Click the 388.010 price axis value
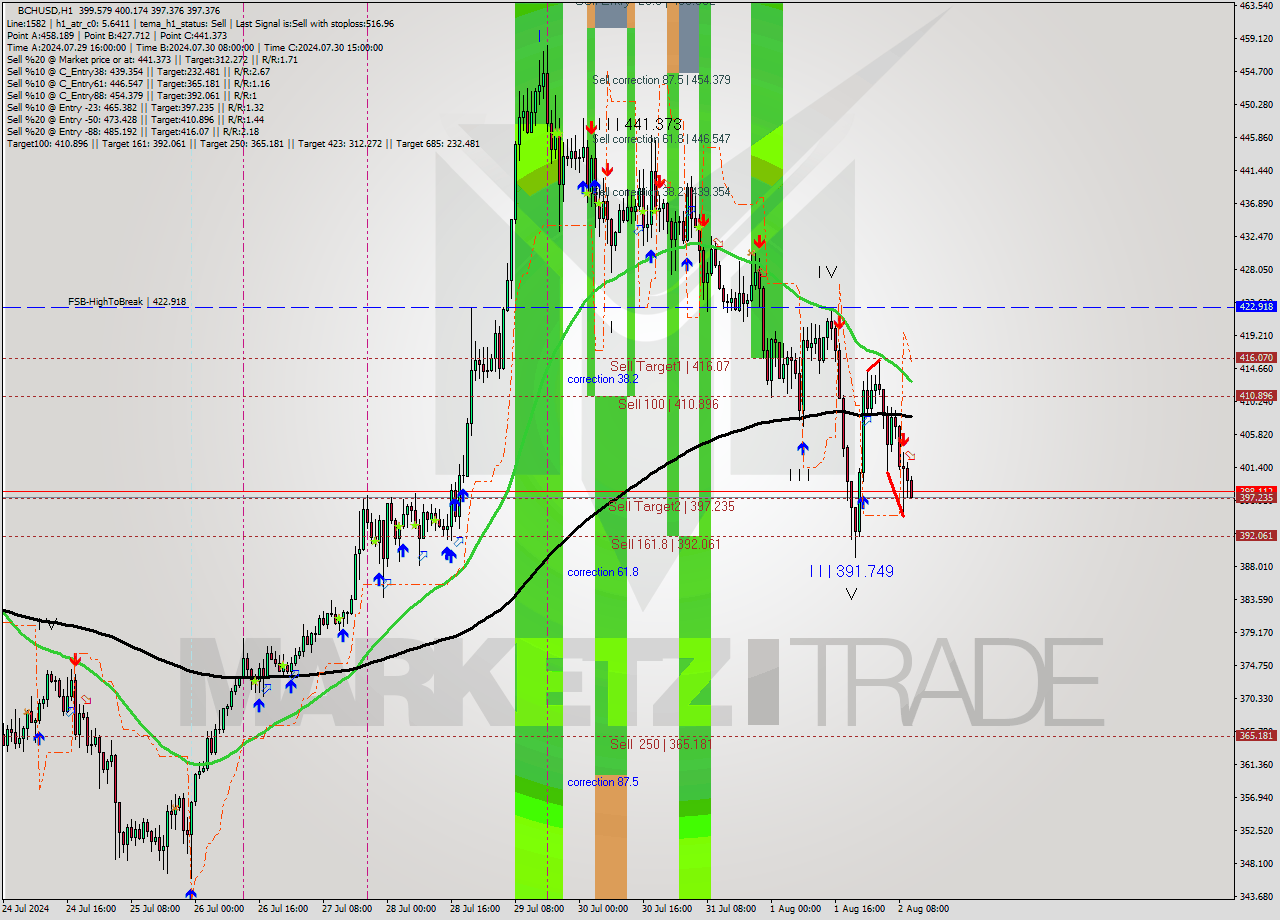The image size is (1280, 920). (x=1255, y=567)
